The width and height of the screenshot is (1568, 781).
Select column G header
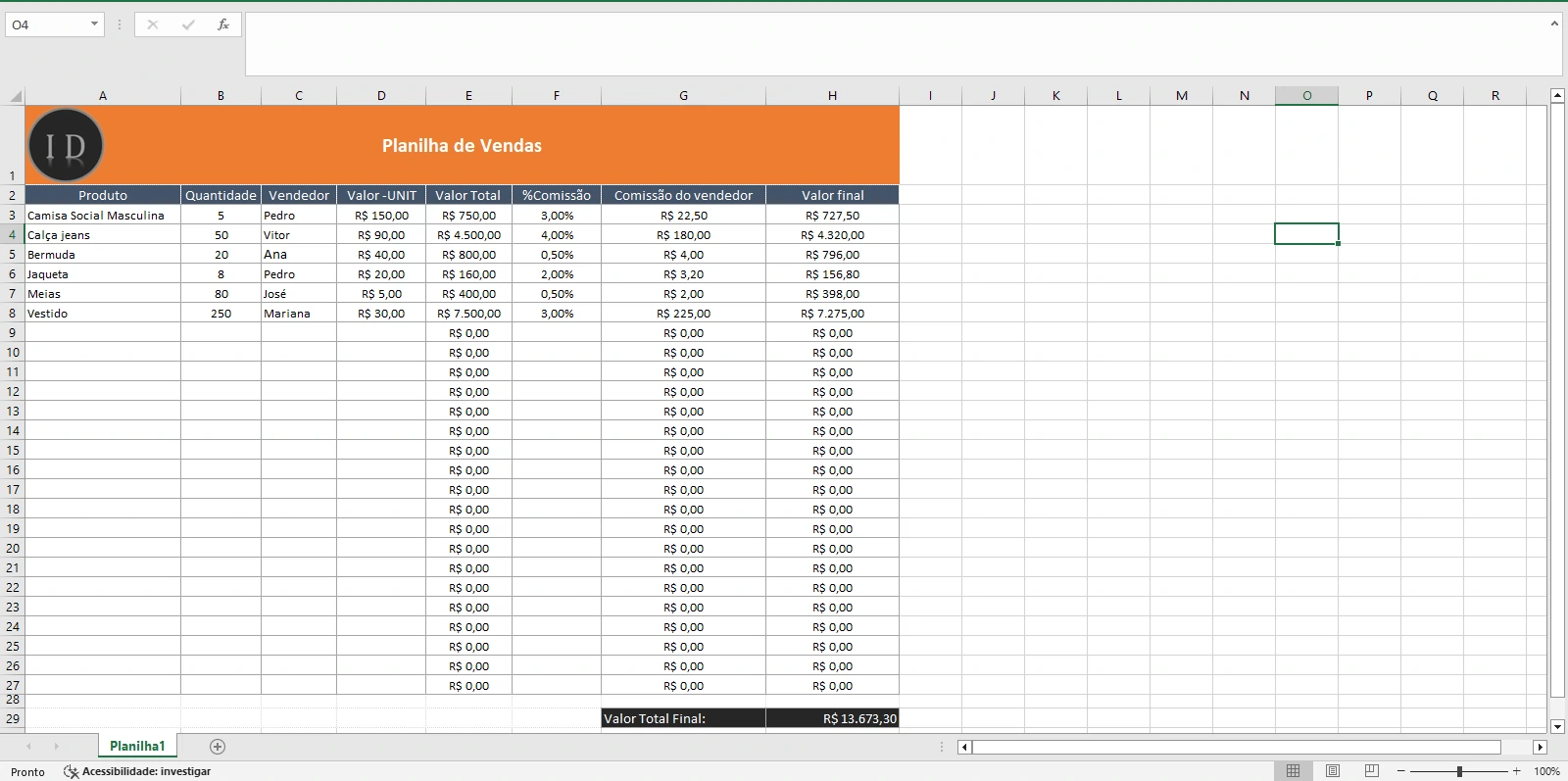tap(683, 95)
